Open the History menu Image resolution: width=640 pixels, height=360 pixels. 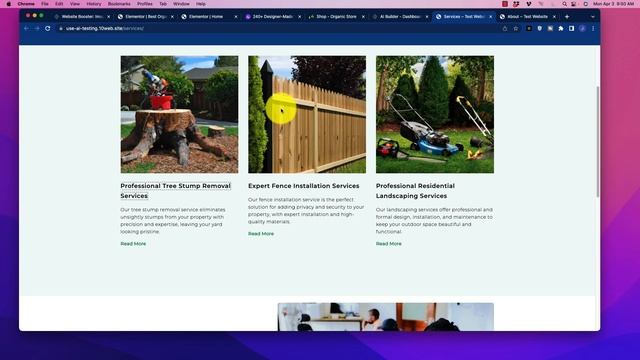(x=94, y=4)
